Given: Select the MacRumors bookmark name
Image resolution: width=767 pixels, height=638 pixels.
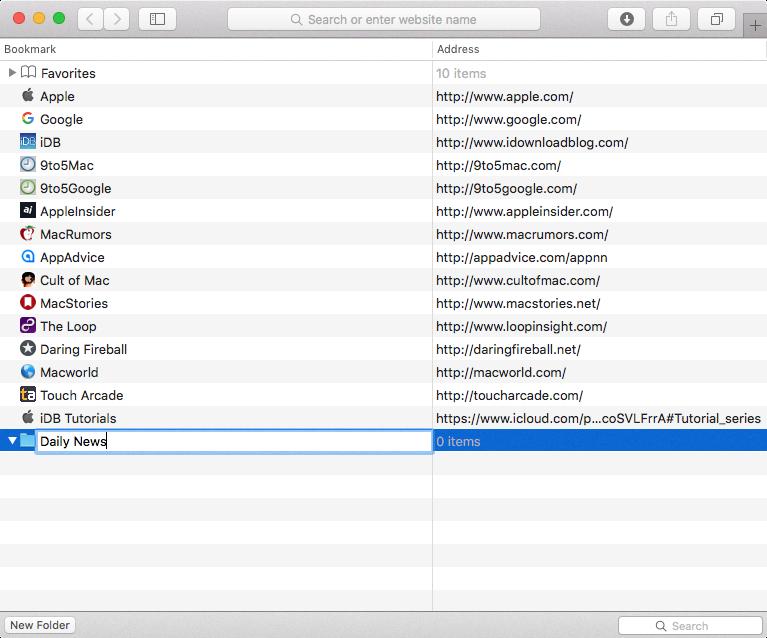Looking at the screenshot, I should click(76, 234).
